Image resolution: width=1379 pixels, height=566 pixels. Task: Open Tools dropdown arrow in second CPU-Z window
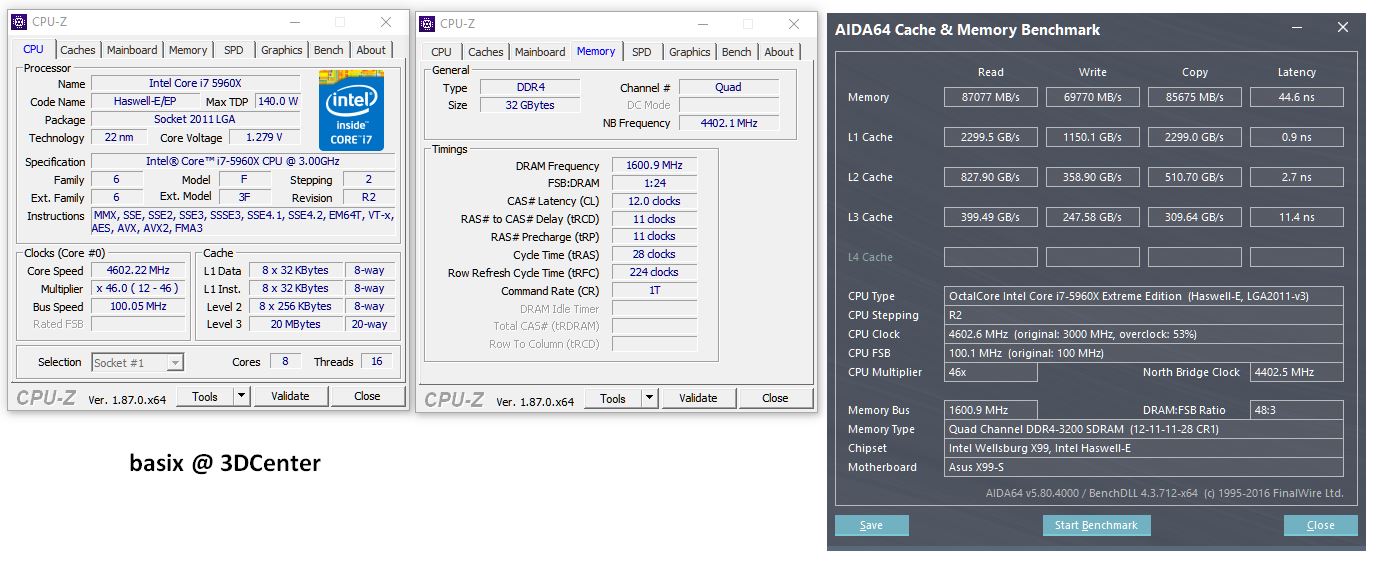click(x=649, y=398)
